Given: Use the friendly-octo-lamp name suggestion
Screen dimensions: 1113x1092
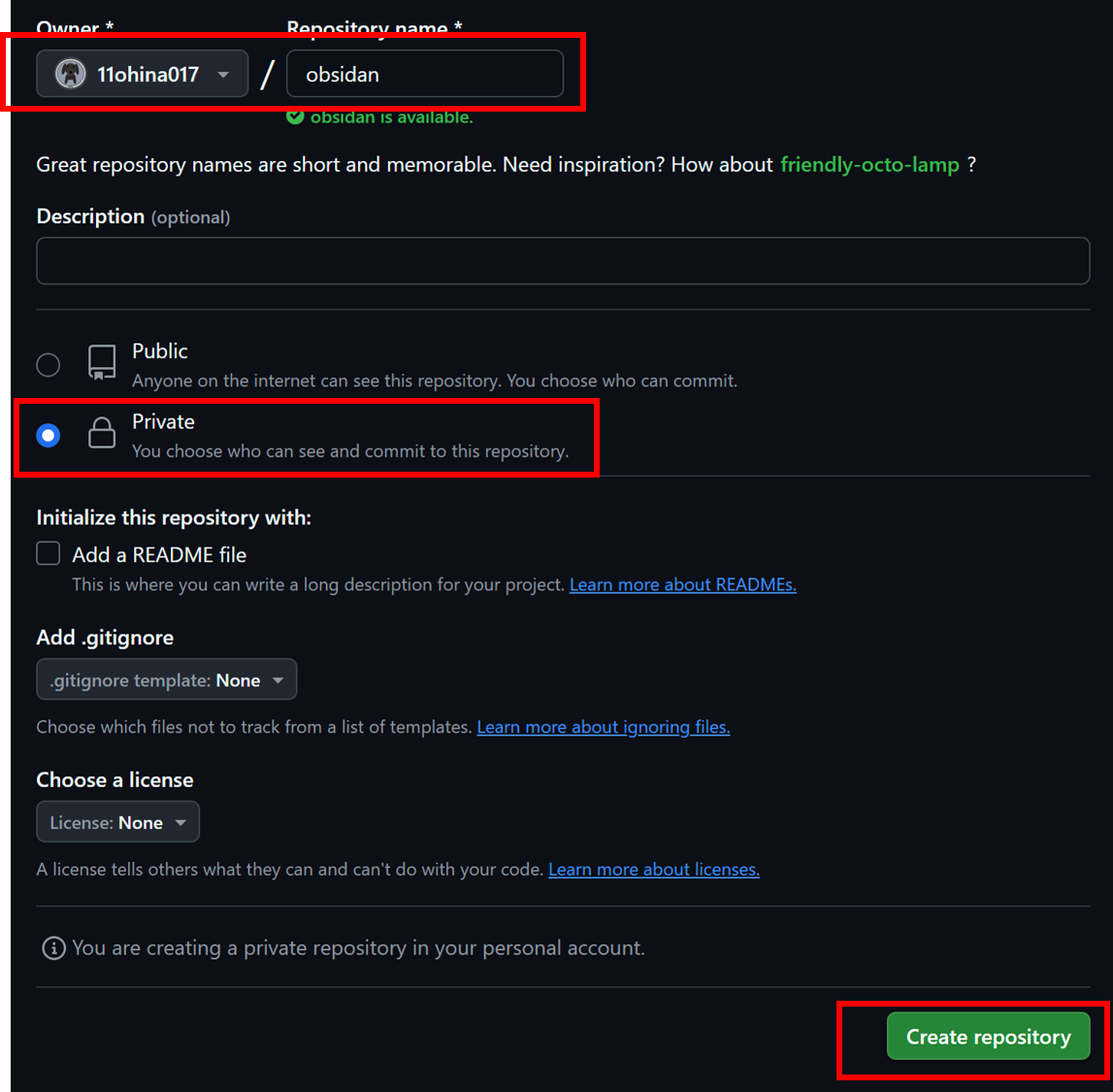Looking at the screenshot, I should pos(869,165).
